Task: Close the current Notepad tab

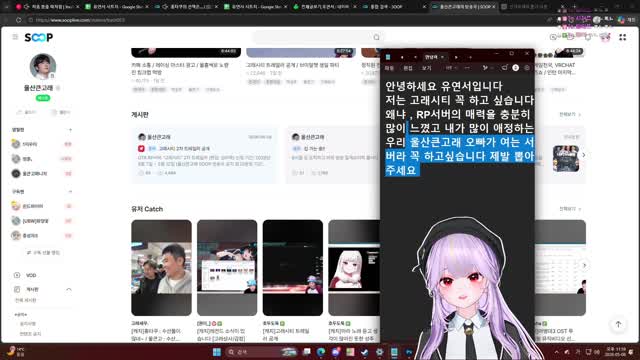Action: [442, 57]
